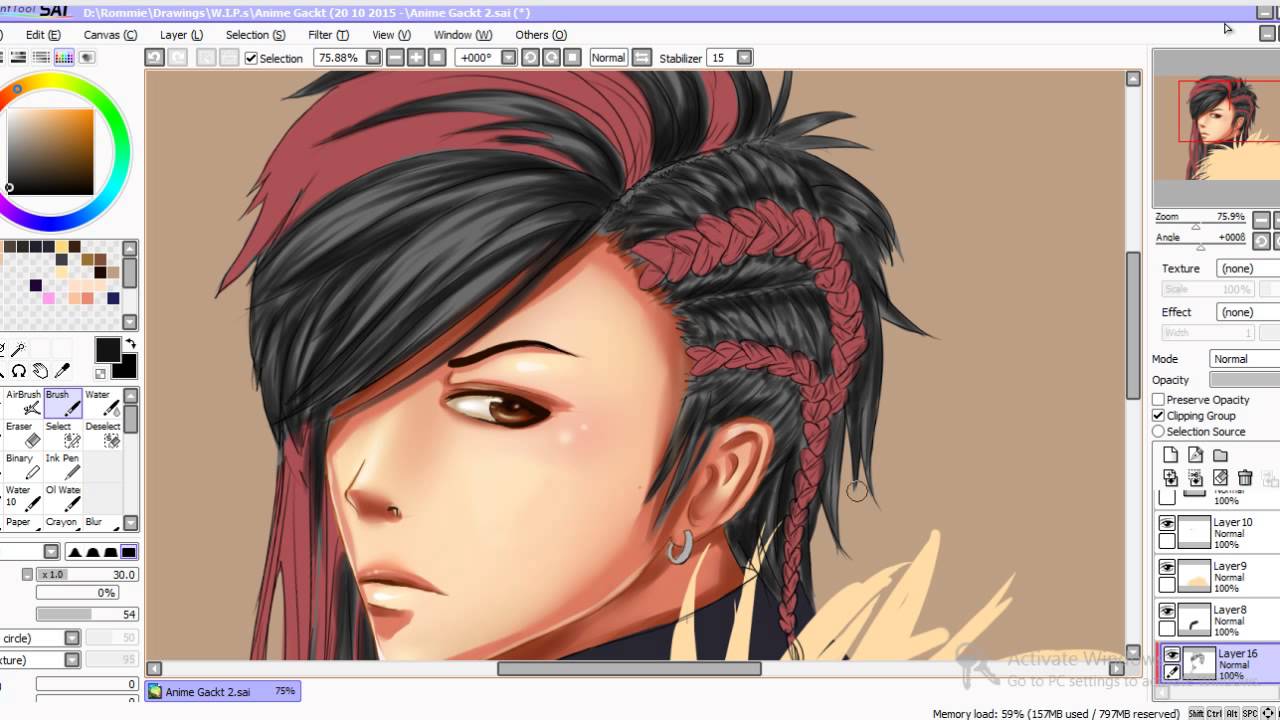Open the Layer menu
This screenshot has width=1280, height=720.
pos(181,35)
